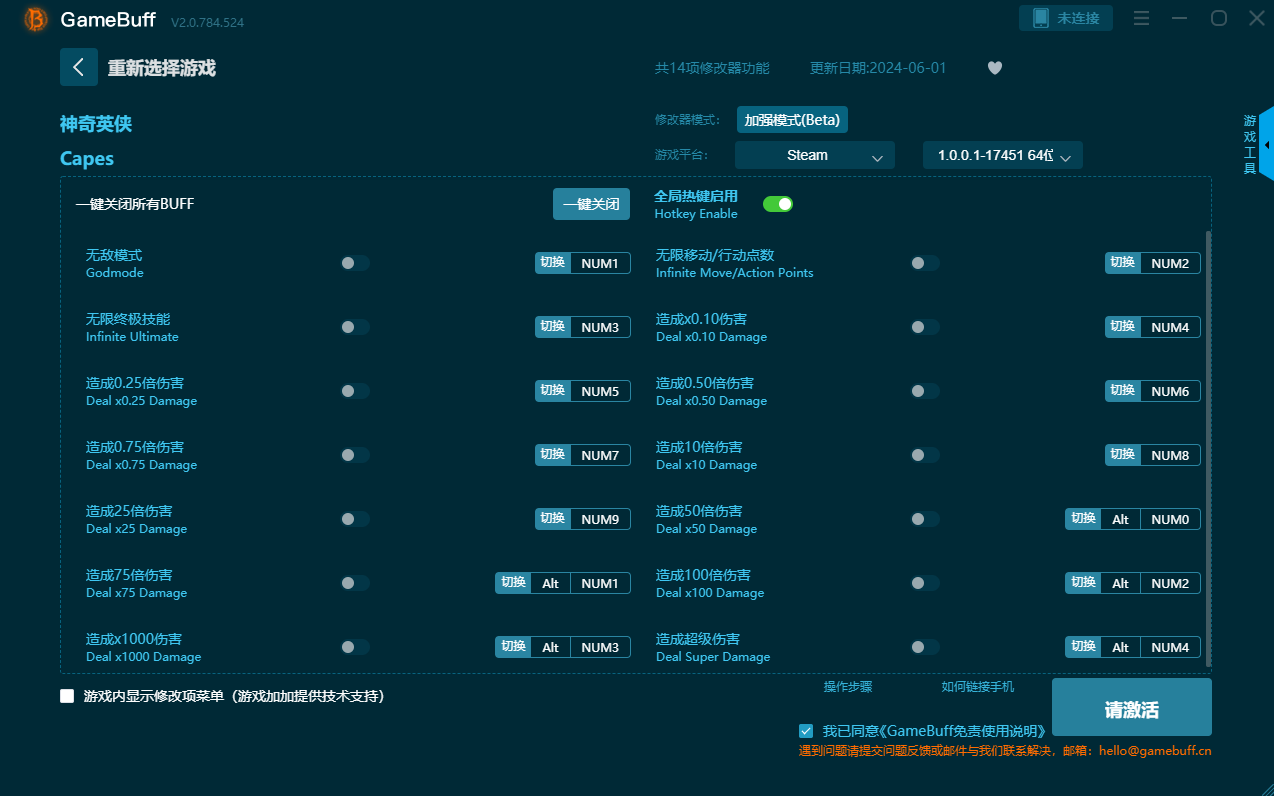Maximize the GameBuff window
This screenshot has width=1274, height=796.
point(1218,18)
